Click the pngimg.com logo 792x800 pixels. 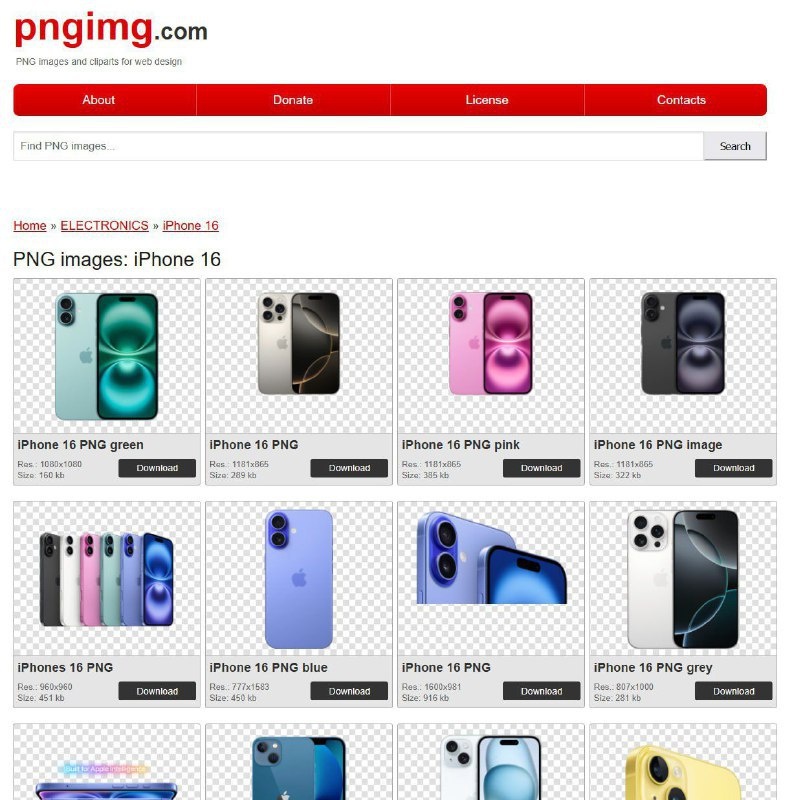pos(111,30)
